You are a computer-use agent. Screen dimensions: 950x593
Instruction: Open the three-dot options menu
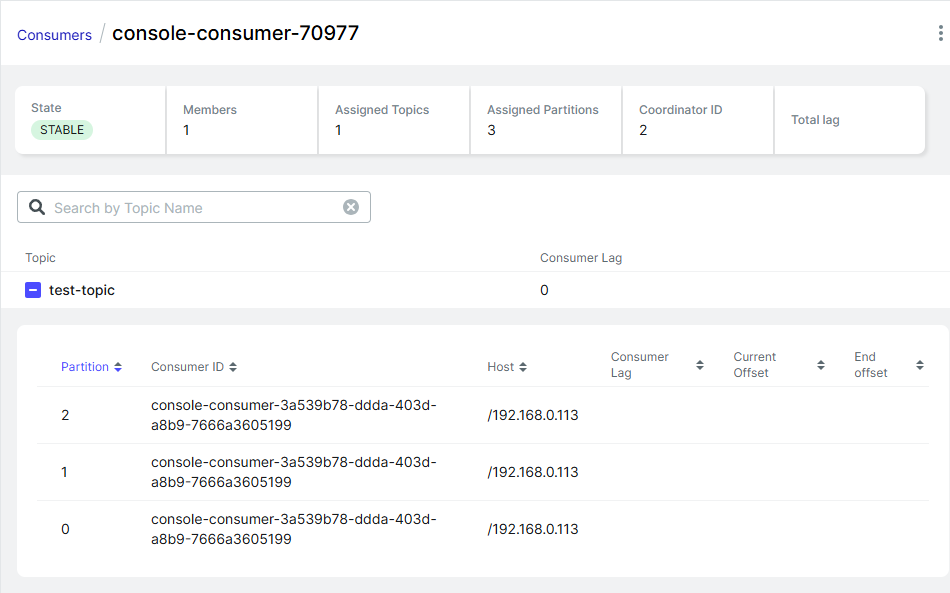point(940,33)
